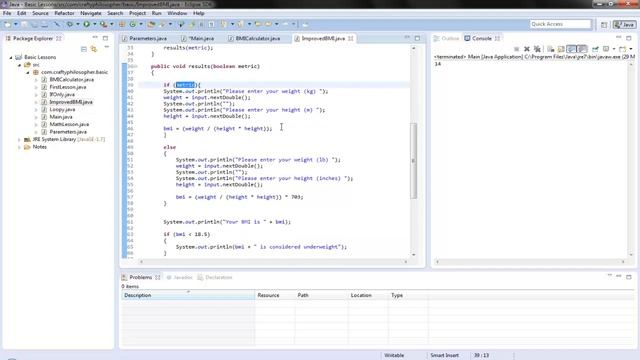Viewport: 640px width, 360px height.
Task: Click the Location column header
Action: 368,295
